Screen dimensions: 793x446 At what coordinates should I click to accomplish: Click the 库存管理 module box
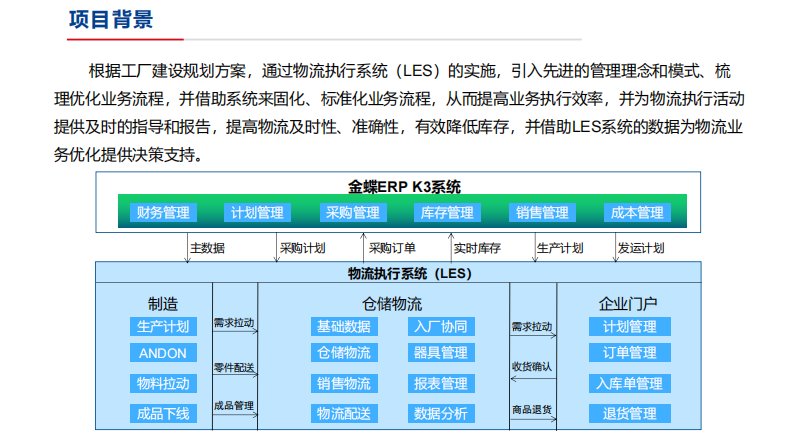[446, 213]
